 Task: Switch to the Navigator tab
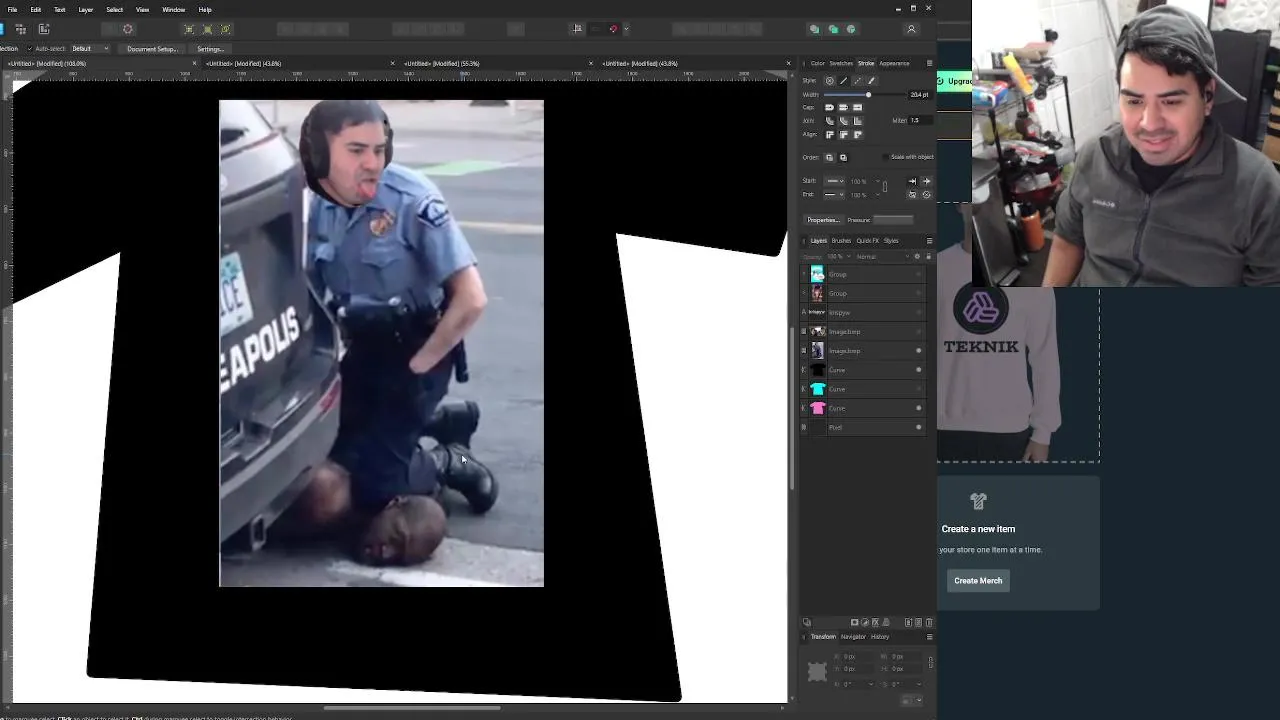click(x=853, y=636)
